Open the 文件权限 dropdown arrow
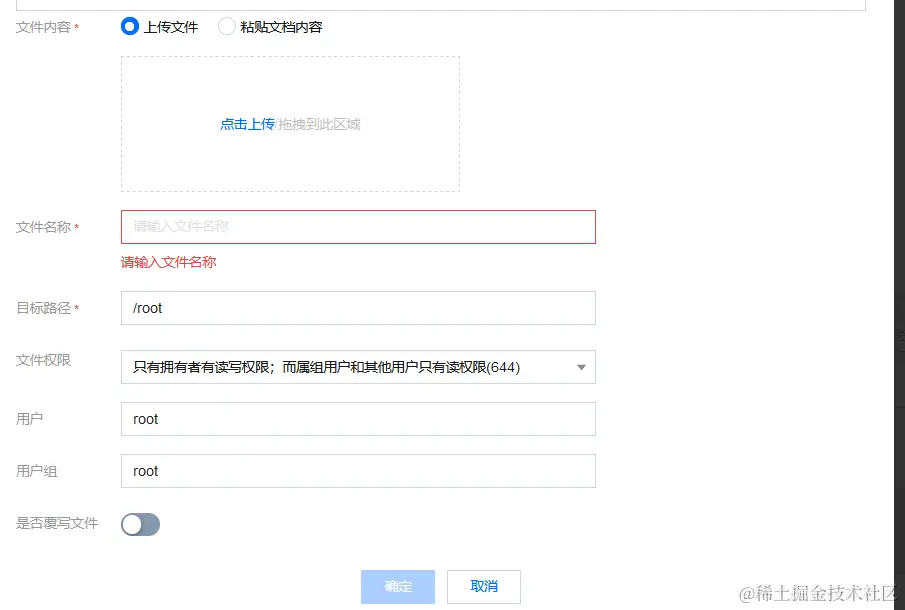This screenshot has width=905, height=610. coord(581,367)
